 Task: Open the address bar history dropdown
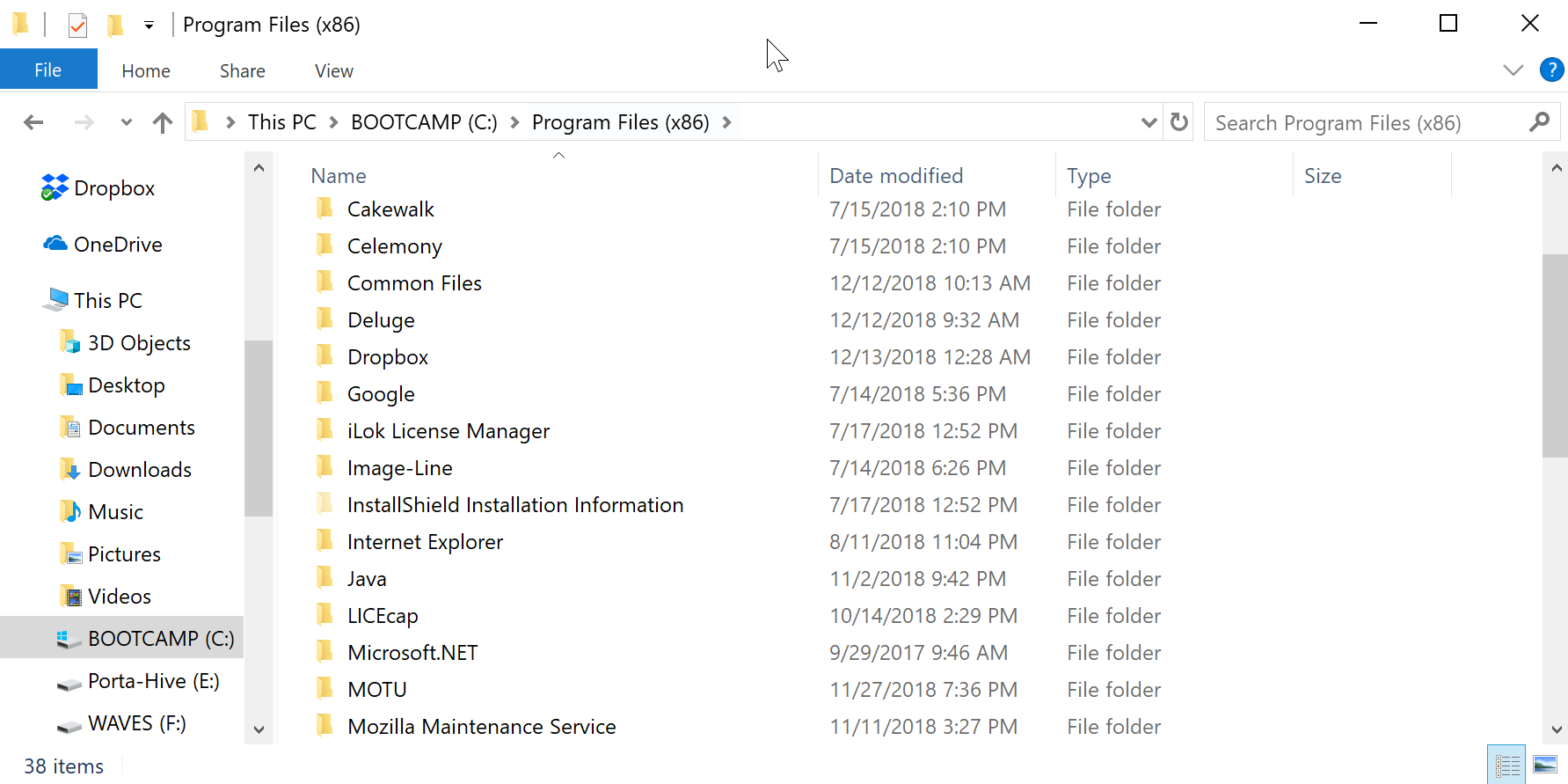tap(1149, 122)
